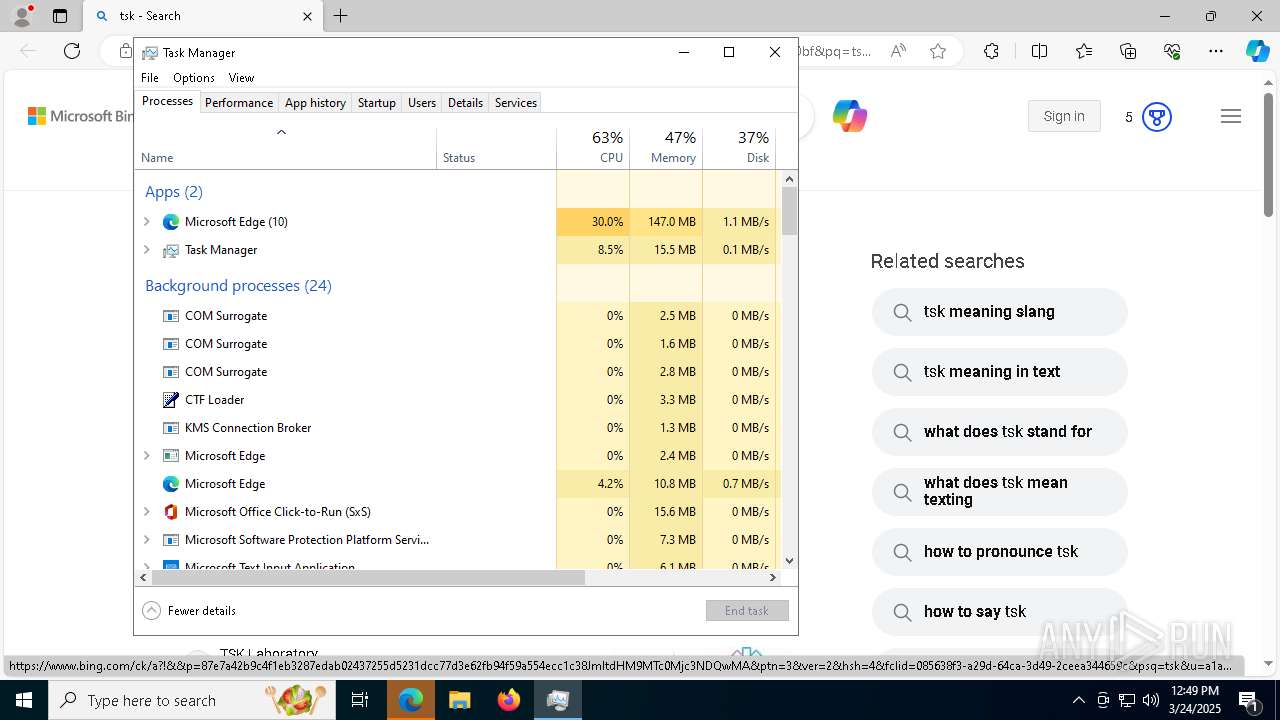Switch to Services tab
1280x720 pixels.
pyautogui.click(x=516, y=103)
